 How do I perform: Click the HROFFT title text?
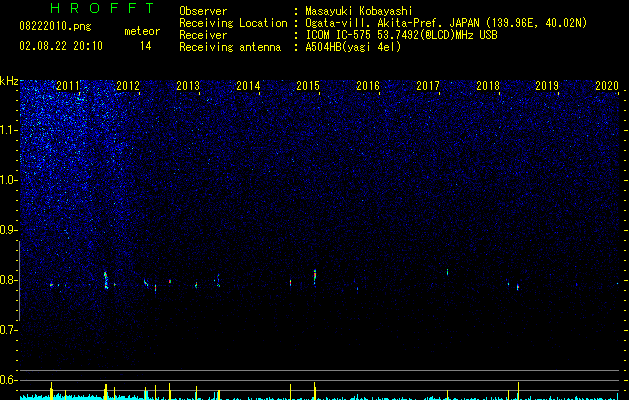click(103, 8)
